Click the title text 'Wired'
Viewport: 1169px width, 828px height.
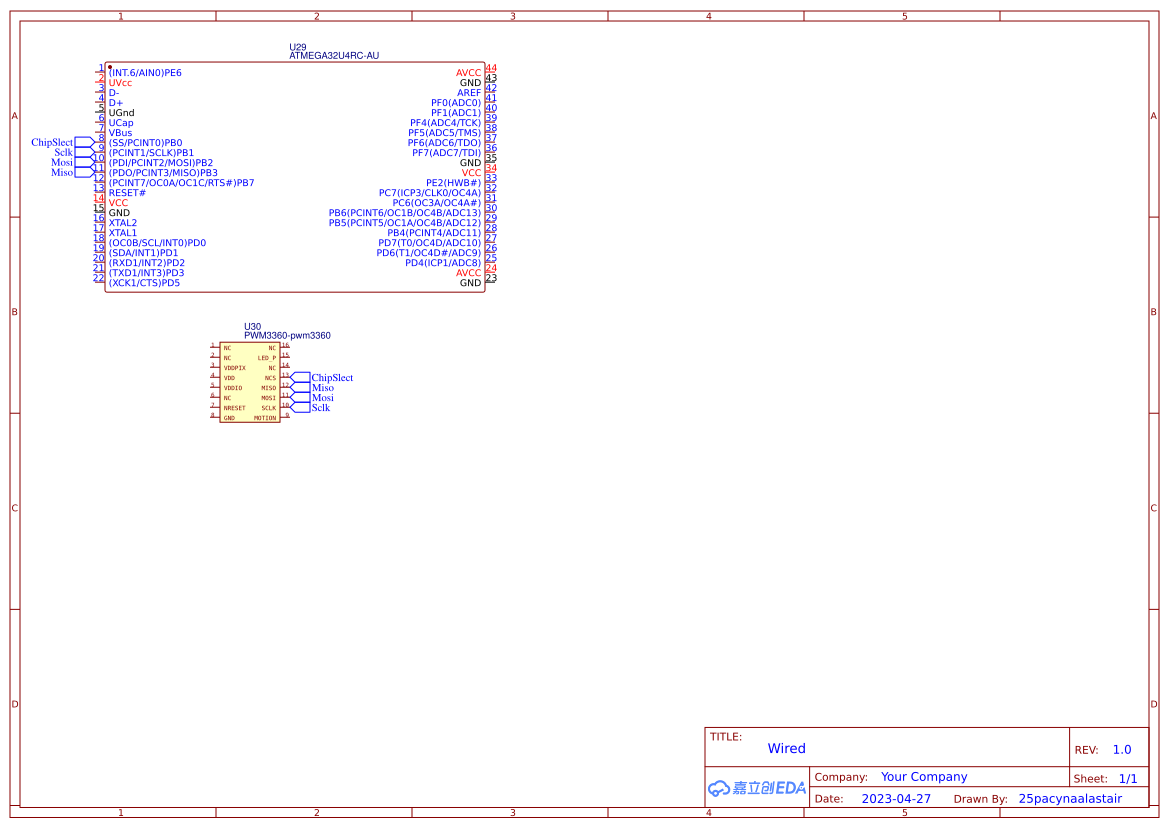tap(786, 748)
